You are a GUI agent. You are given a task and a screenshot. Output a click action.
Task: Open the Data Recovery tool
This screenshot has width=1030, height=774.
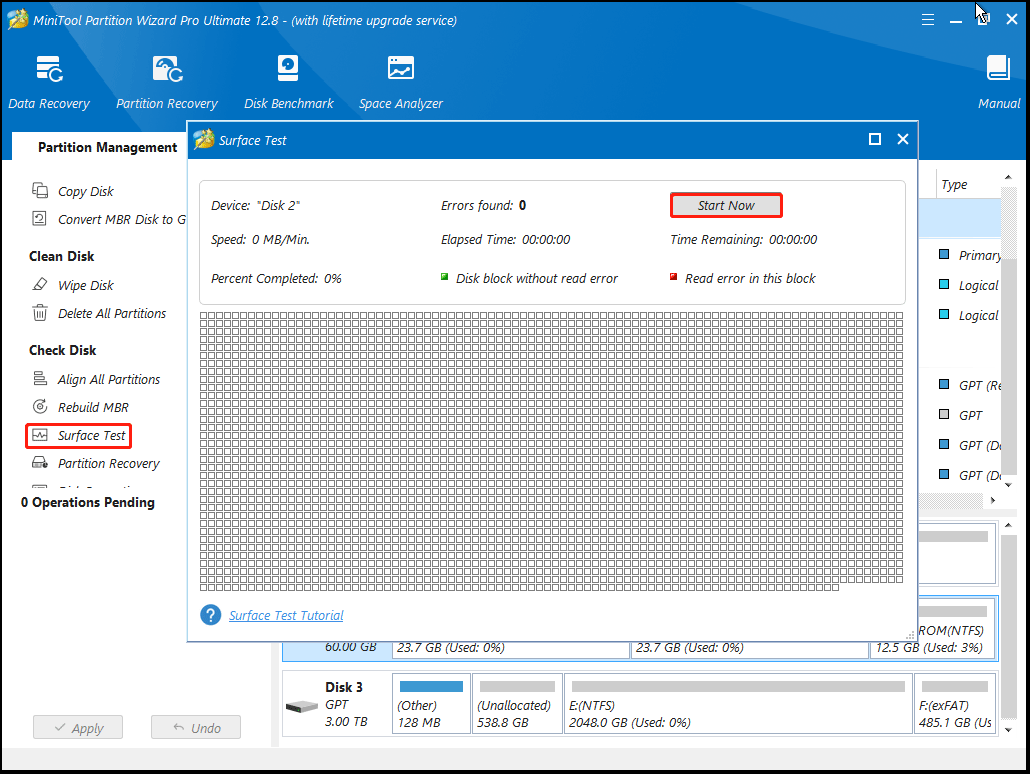click(49, 81)
